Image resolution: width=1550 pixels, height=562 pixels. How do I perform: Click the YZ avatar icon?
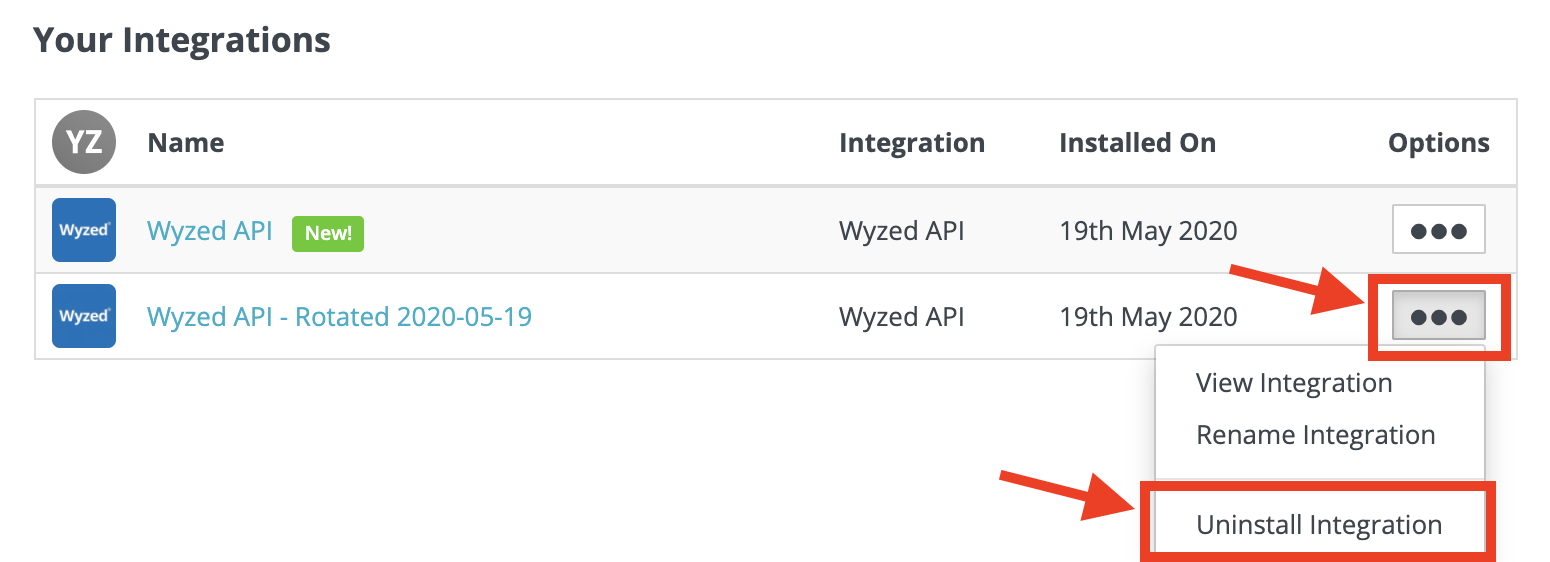click(84, 142)
